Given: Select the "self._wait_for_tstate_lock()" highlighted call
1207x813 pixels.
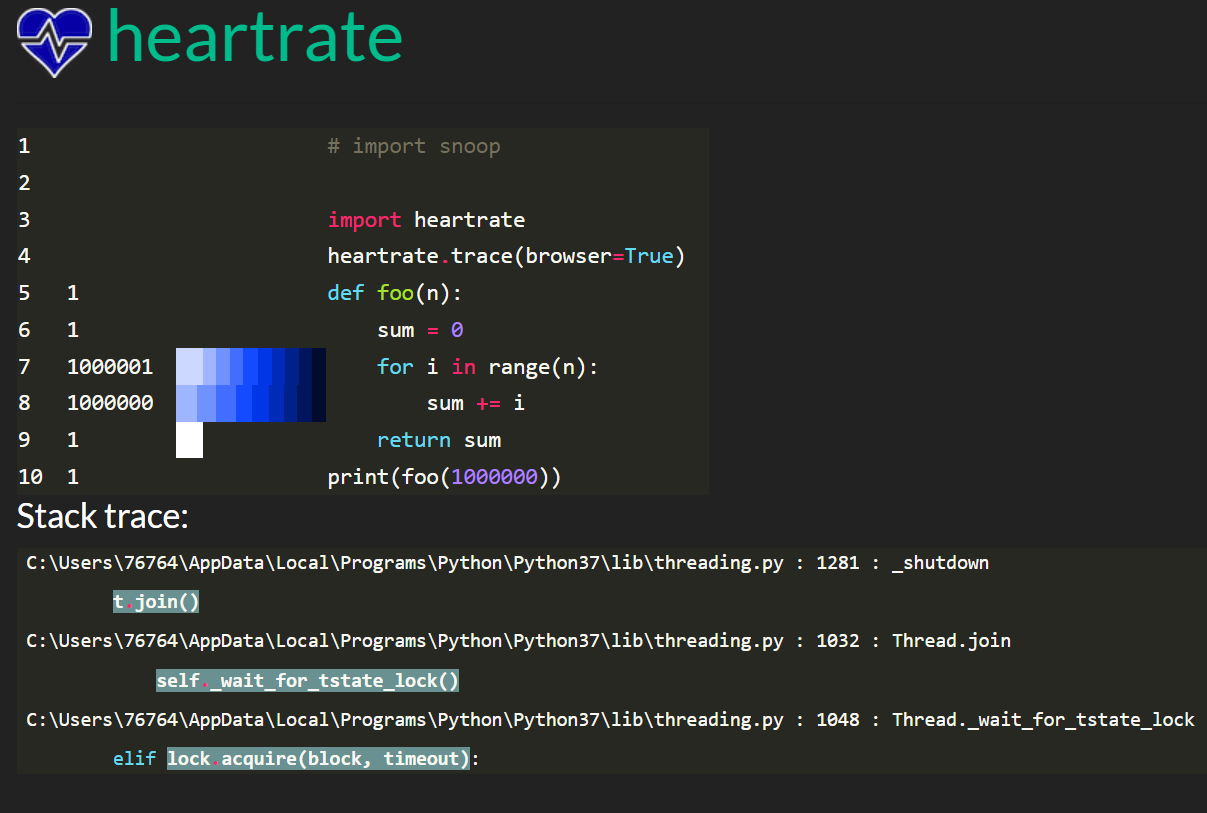Looking at the screenshot, I should tap(306, 680).
